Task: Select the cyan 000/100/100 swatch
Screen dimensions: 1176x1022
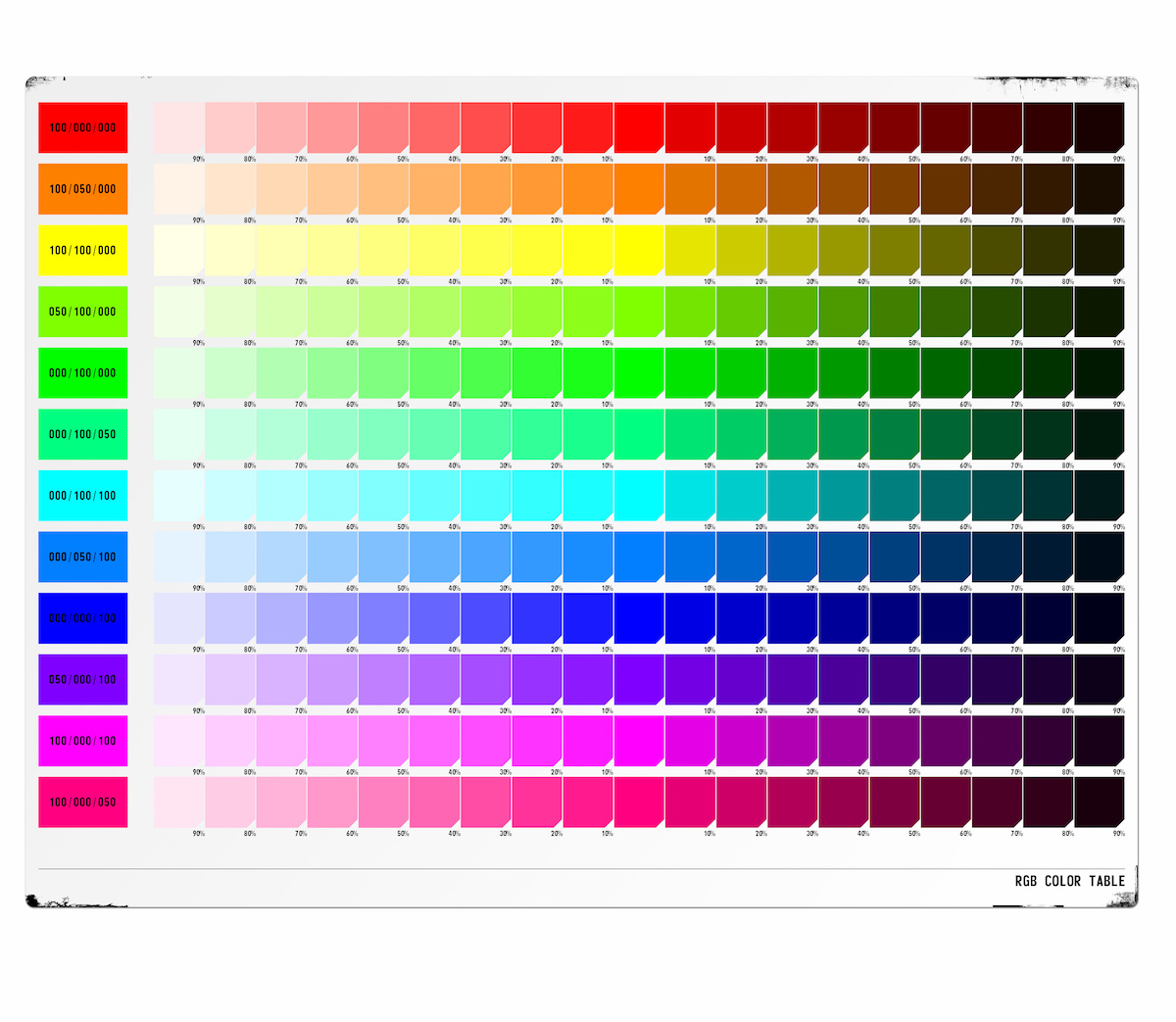Action: pyautogui.click(x=82, y=496)
